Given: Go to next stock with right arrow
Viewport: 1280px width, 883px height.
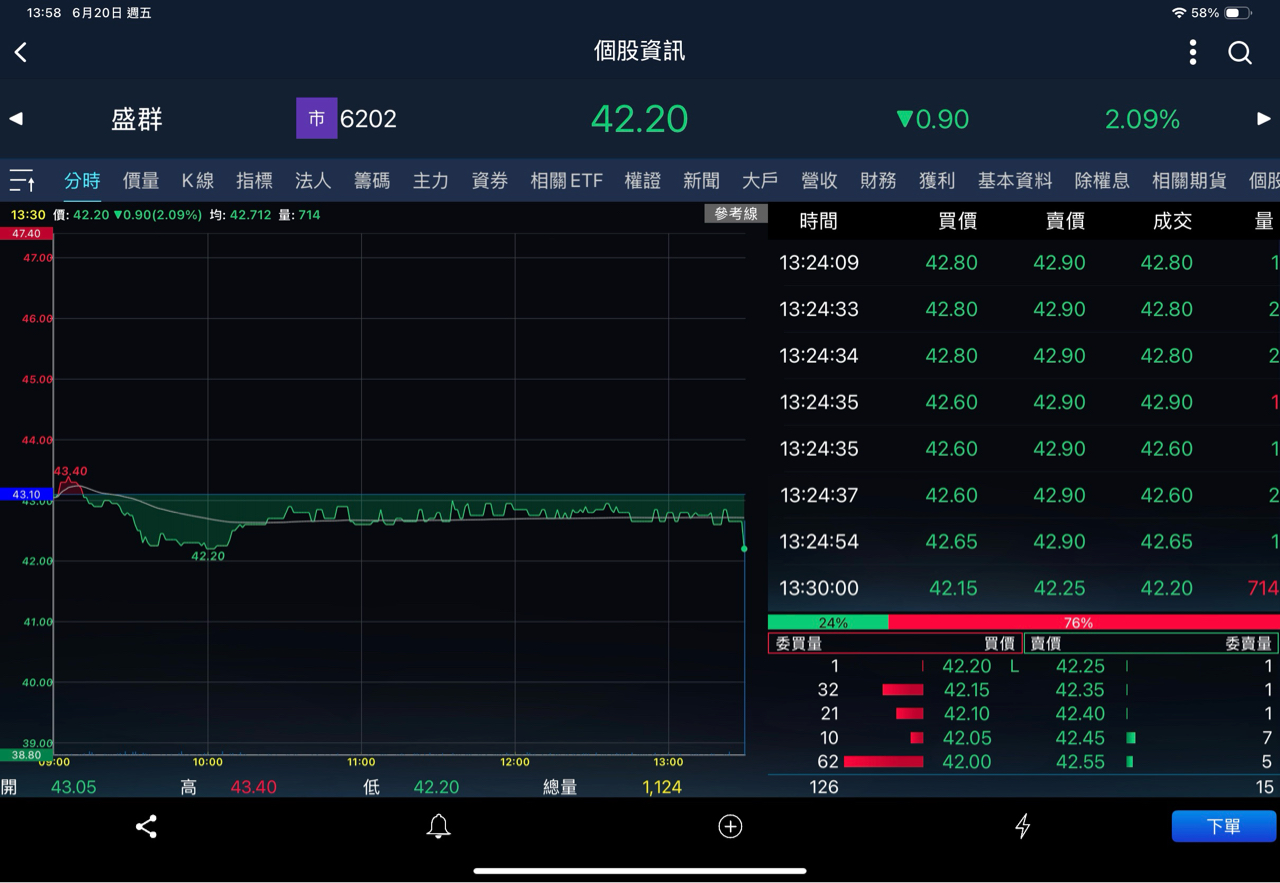Looking at the screenshot, I should (1263, 119).
